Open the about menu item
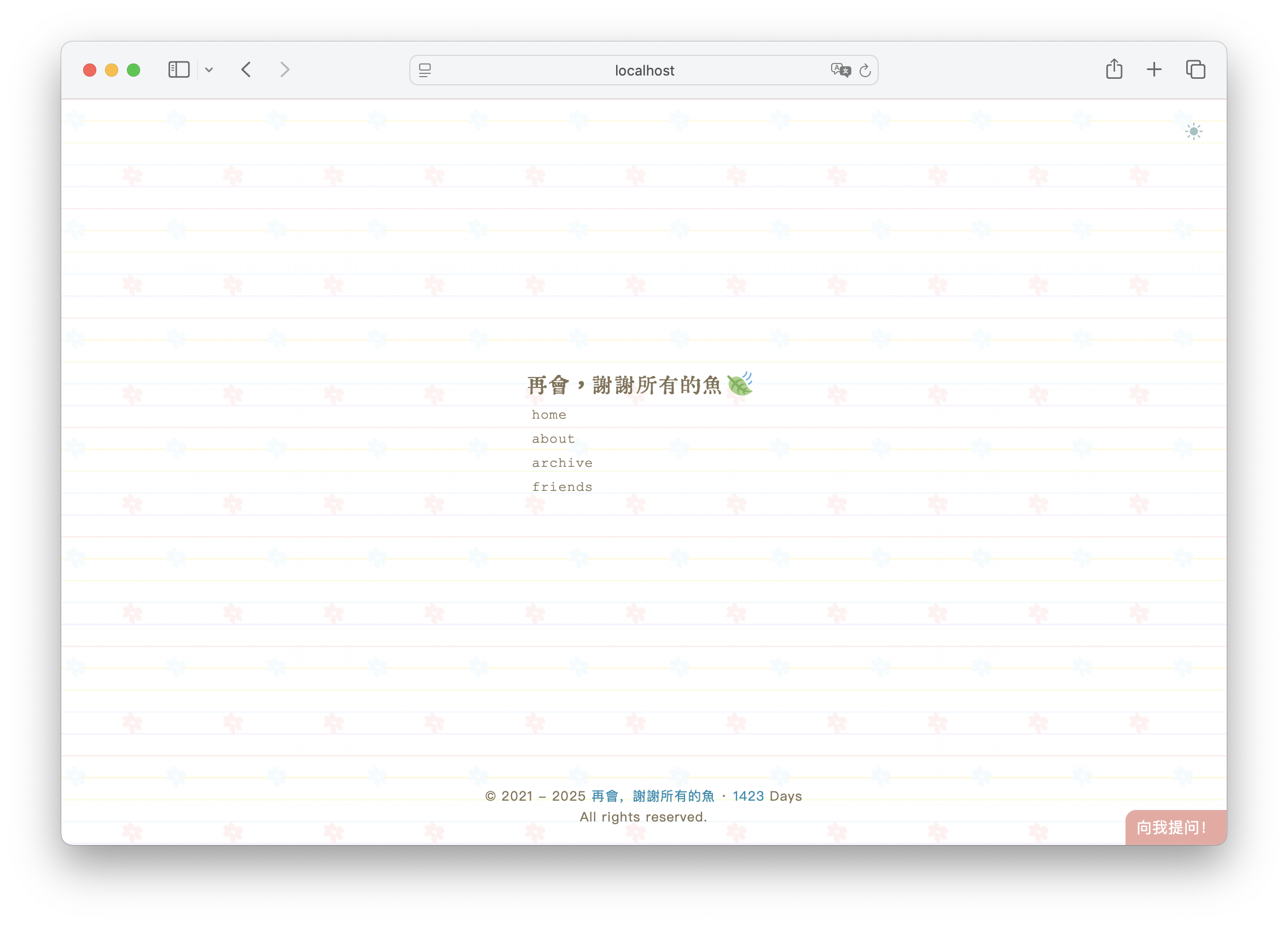This screenshot has width=1288, height=926. (x=553, y=438)
